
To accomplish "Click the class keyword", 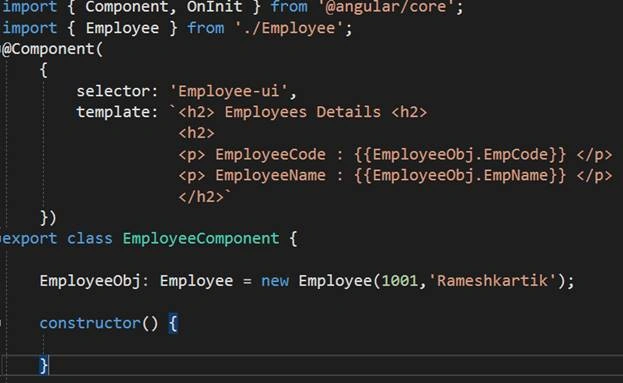I will point(90,239).
